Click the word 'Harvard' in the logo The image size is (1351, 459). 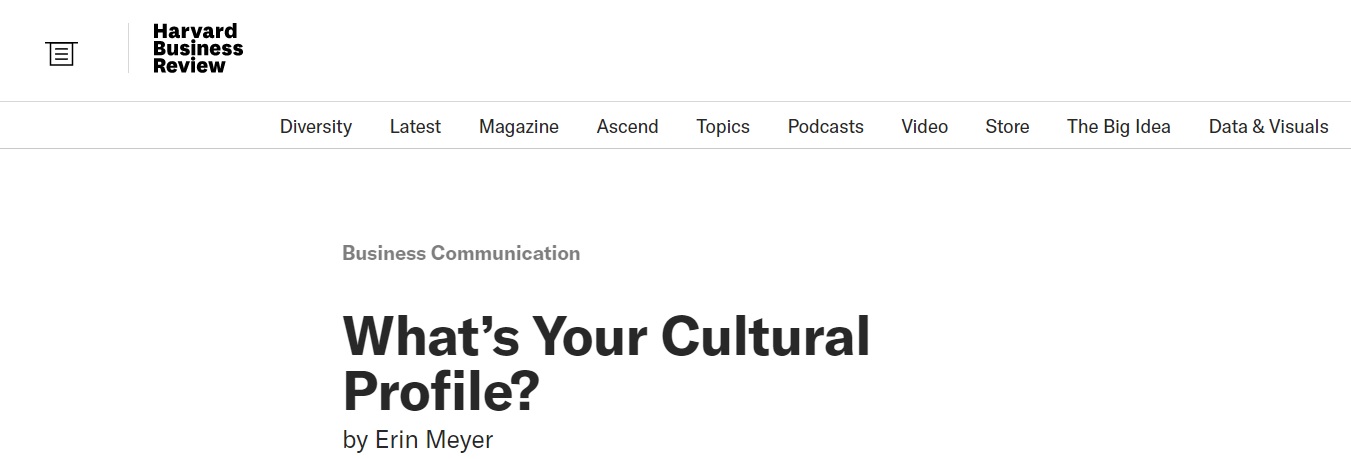(195, 32)
